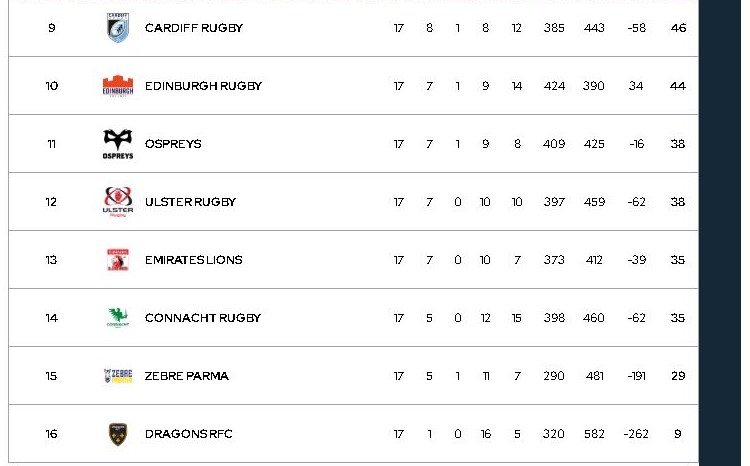Image resolution: width=750 pixels, height=466 pixels.
Task: Open the Emirates Lions logo
Action: coord(118,260)
